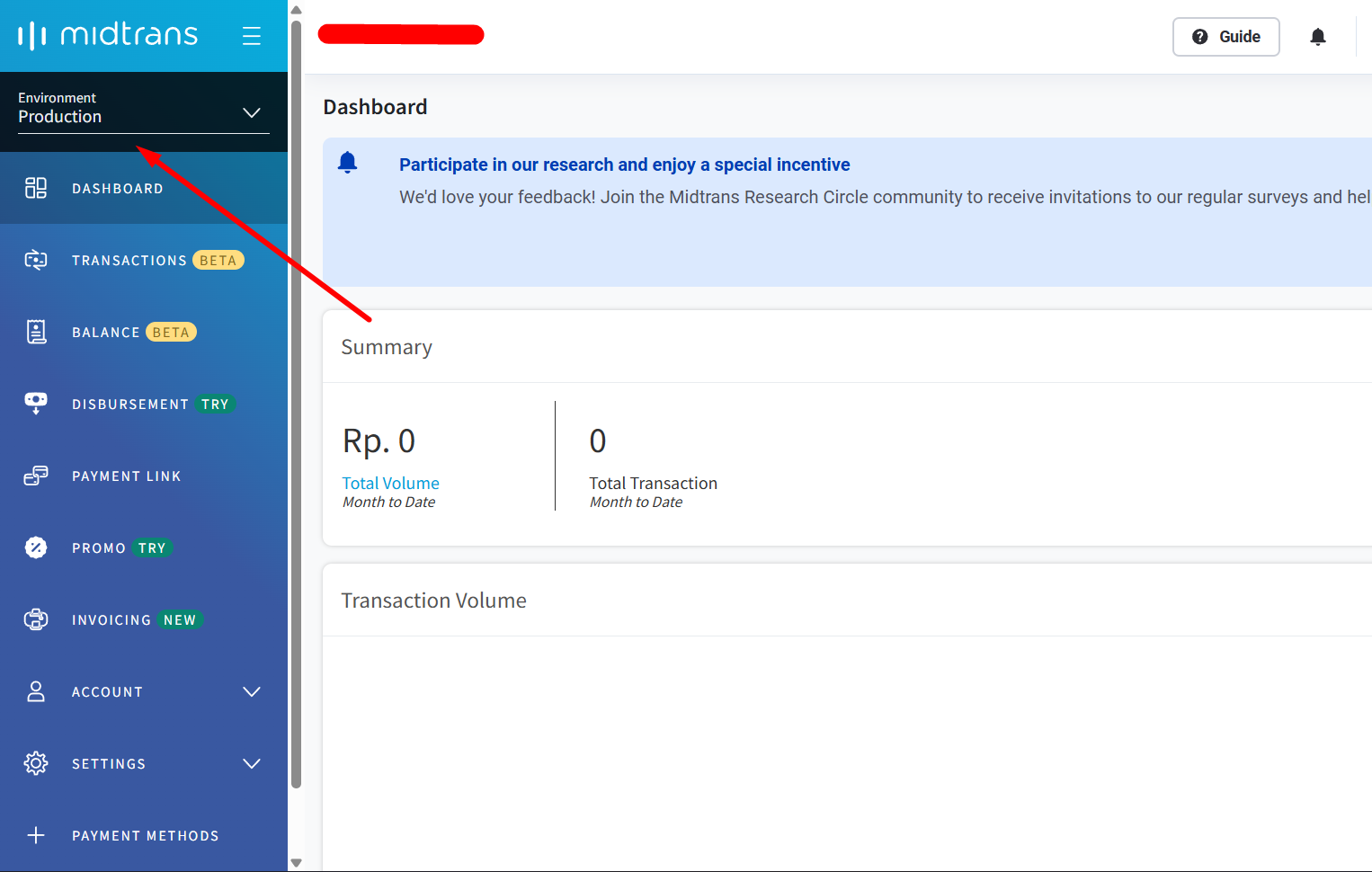Click the Total Volume link in Summary
The image size is (1372, 872).
390,483
